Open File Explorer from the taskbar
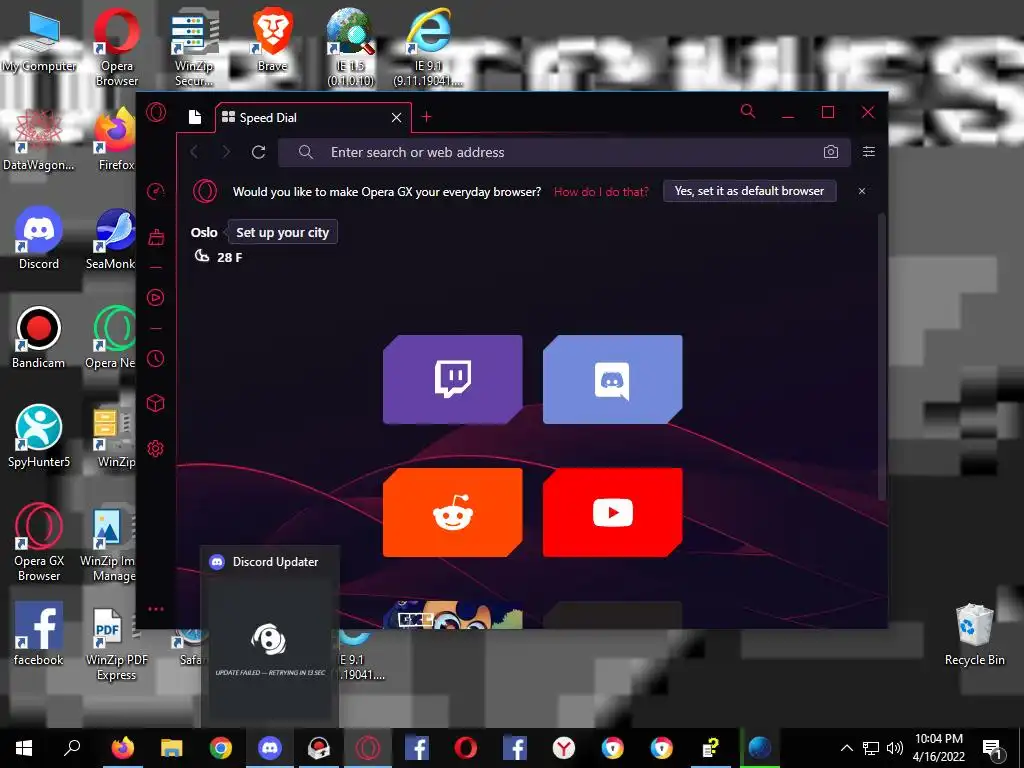Screen dimensions: 1024x768 172,748
